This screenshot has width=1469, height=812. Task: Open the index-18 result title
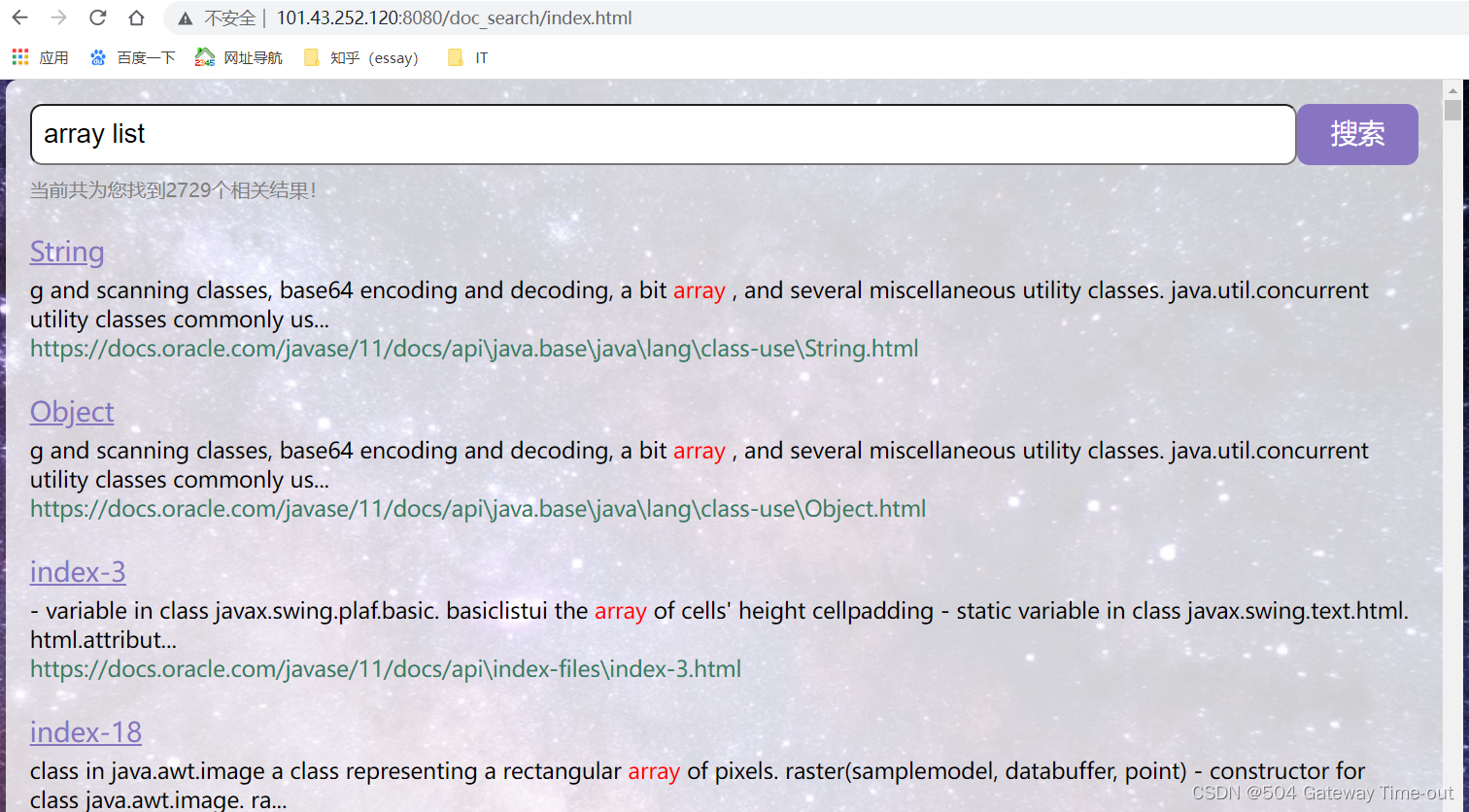click(x=85, y=732)
